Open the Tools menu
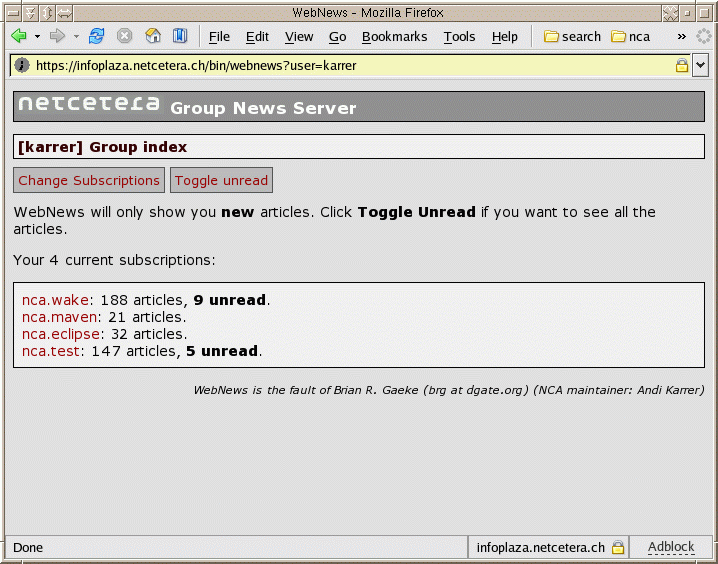 459,37
